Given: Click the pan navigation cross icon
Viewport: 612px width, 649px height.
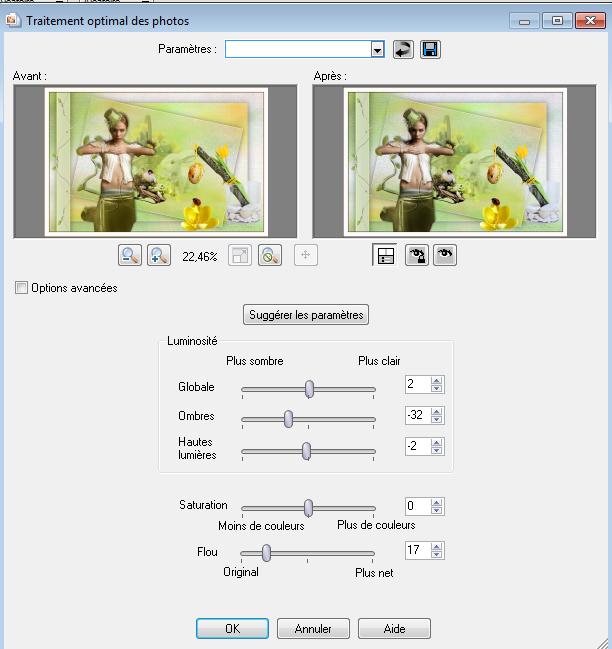Looking at the screenshot, I should pyautogui.click(x=306, y=255).
